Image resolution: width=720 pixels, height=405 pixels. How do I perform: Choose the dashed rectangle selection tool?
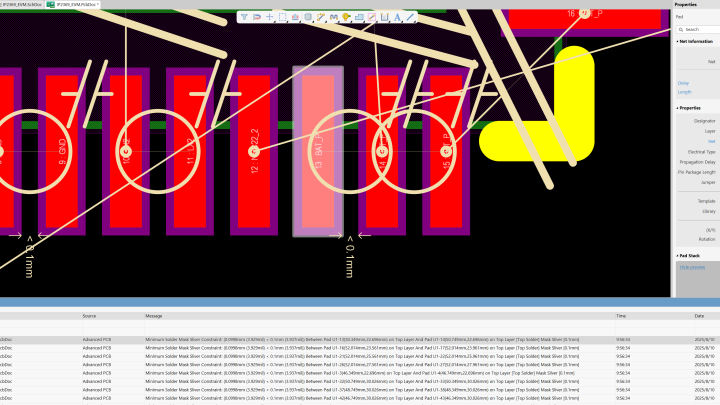pyautogui.click(x=283, y=17)
